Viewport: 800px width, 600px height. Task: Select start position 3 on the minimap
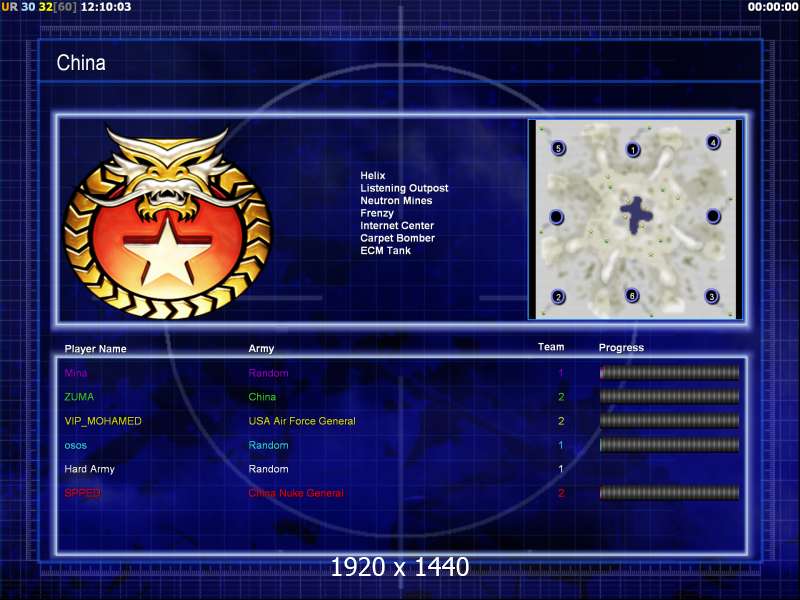(712, 296)
